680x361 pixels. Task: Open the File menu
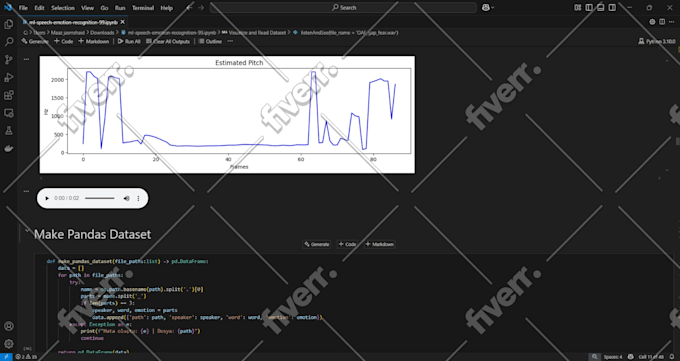tap(23, 8)
